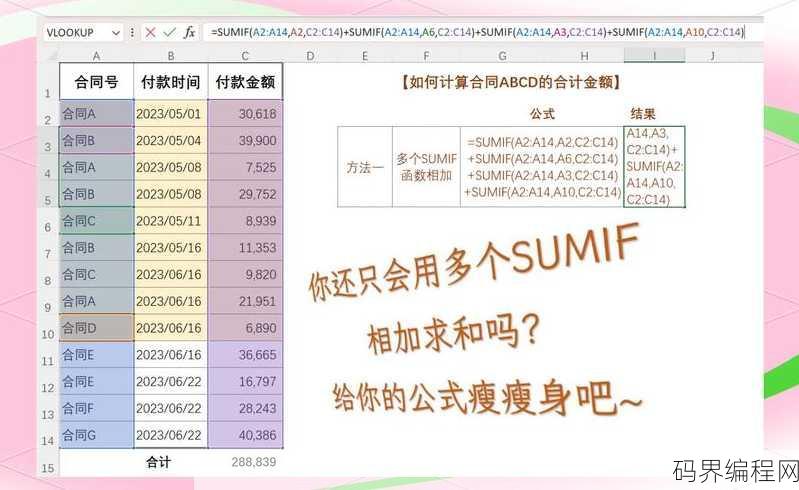
Task: Select column H header
Action: (x=584, y=56)
